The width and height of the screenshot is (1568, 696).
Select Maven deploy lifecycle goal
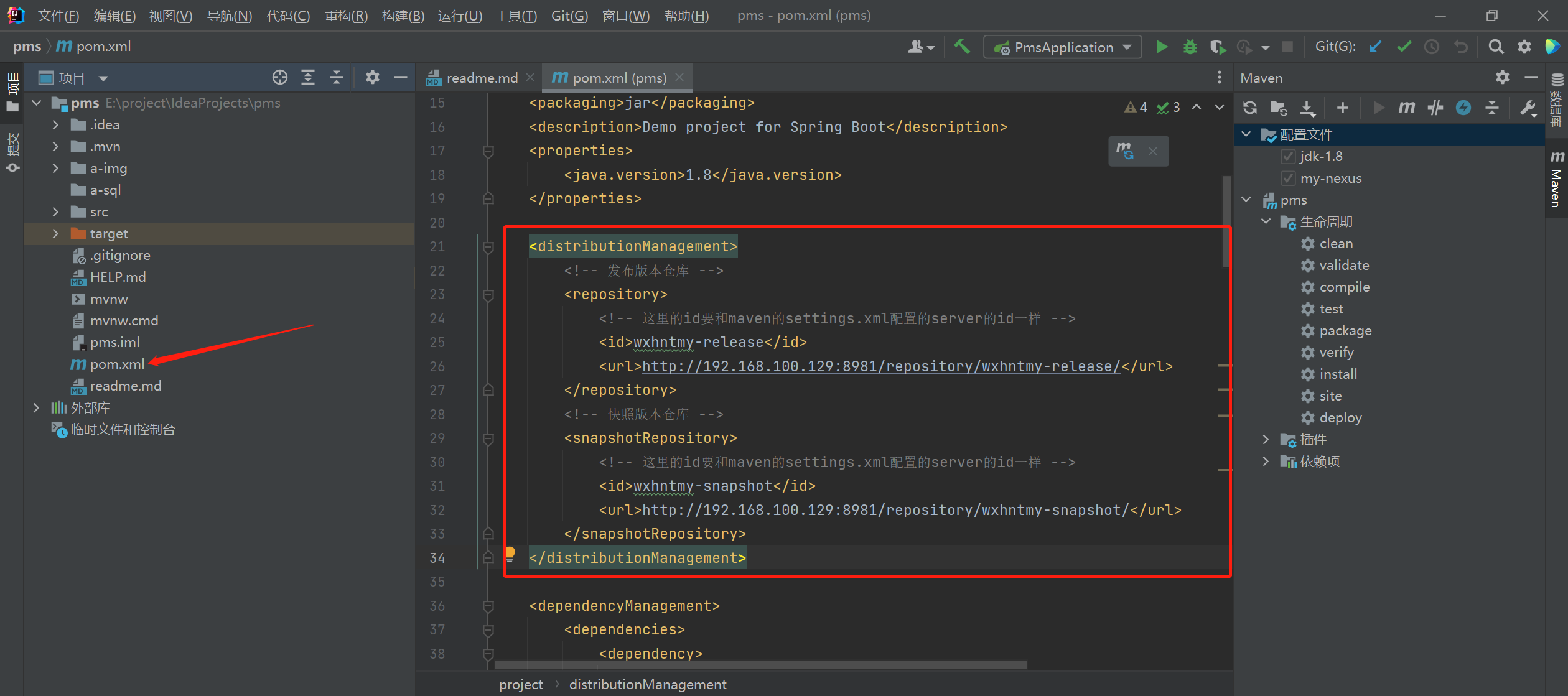coord(1340,418)
